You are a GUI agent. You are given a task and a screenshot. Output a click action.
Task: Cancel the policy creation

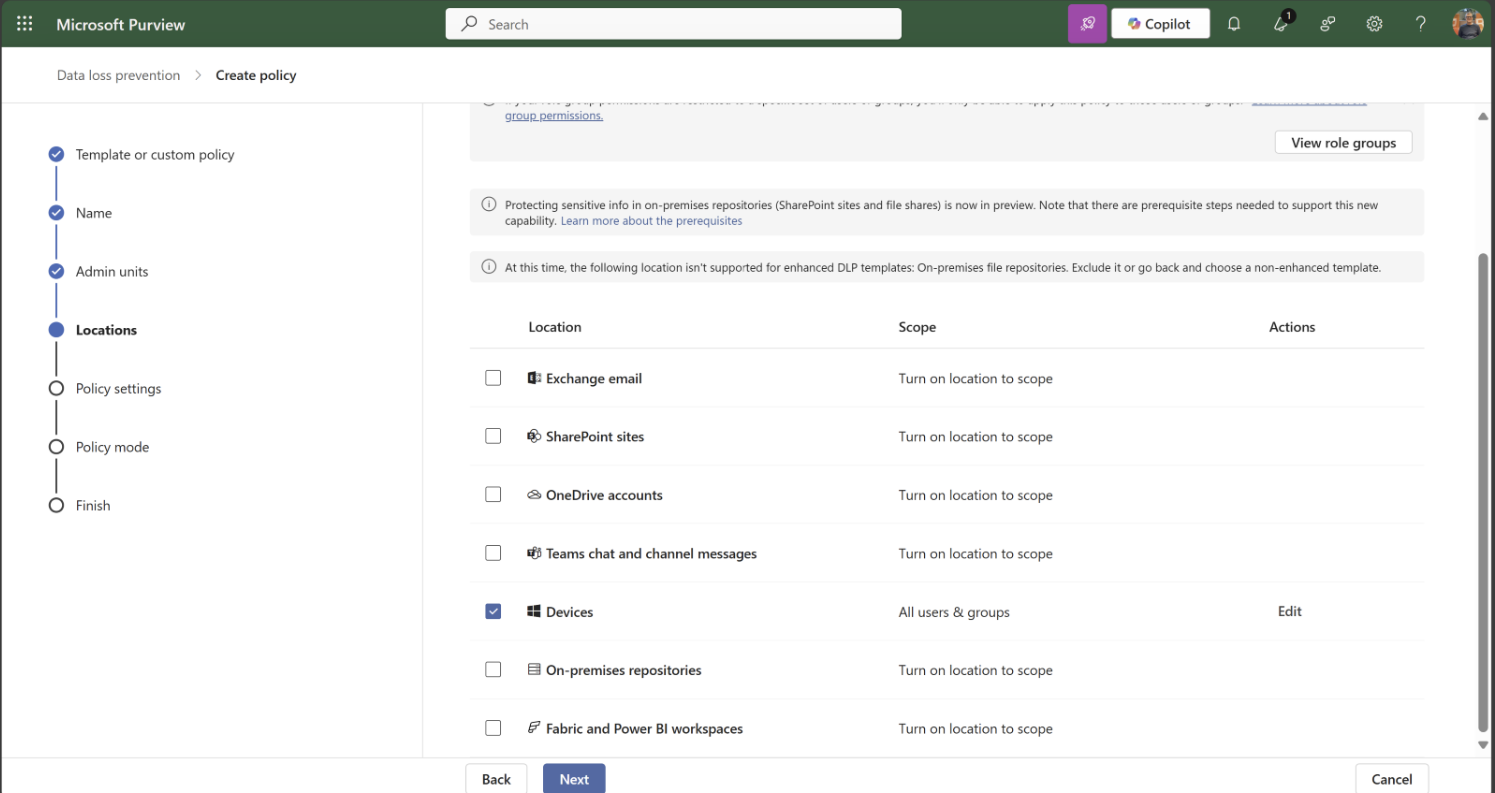coord(1392,779)
